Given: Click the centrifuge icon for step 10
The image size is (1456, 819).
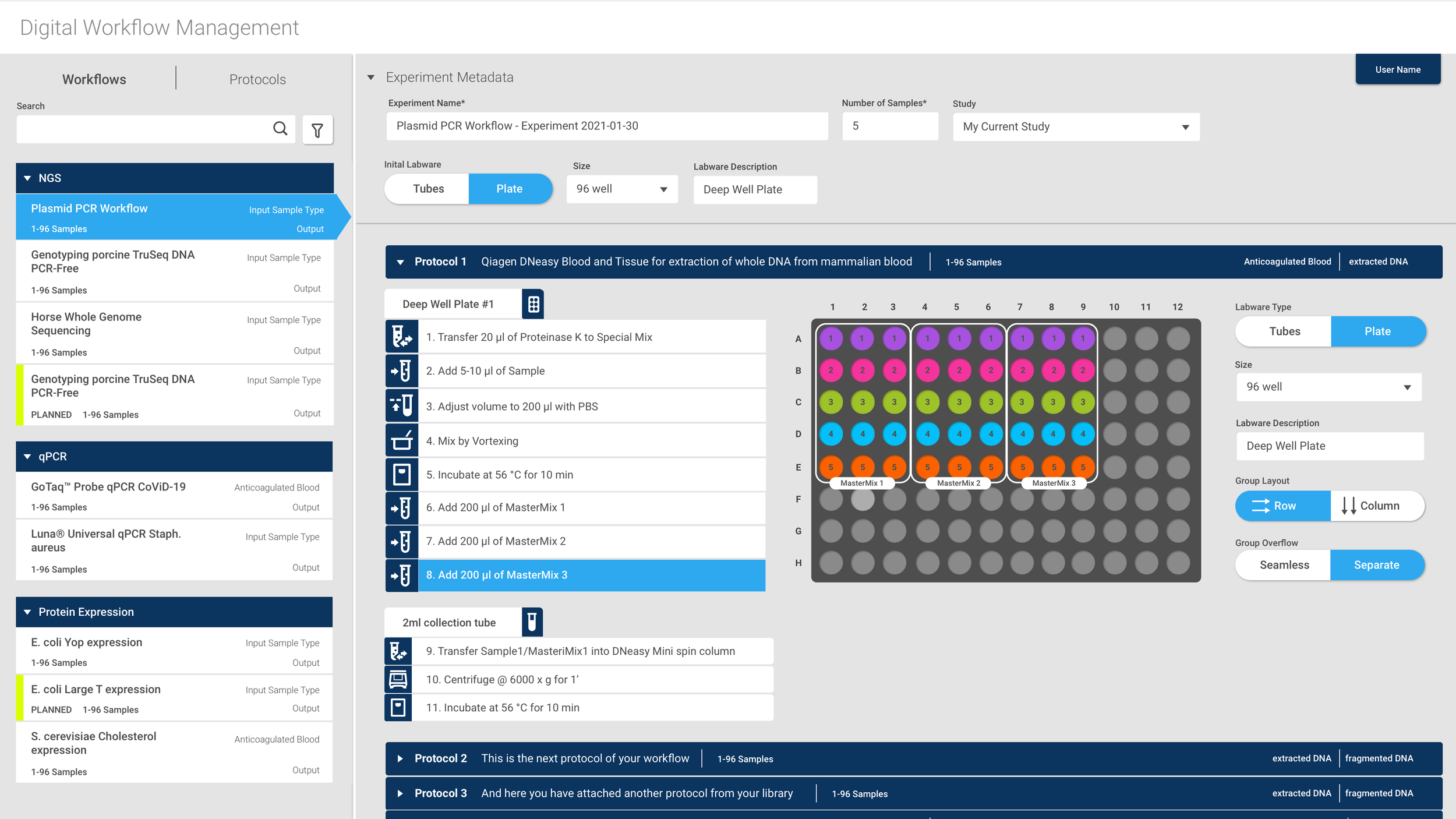Looking at the screenshot, I should 398,679.
